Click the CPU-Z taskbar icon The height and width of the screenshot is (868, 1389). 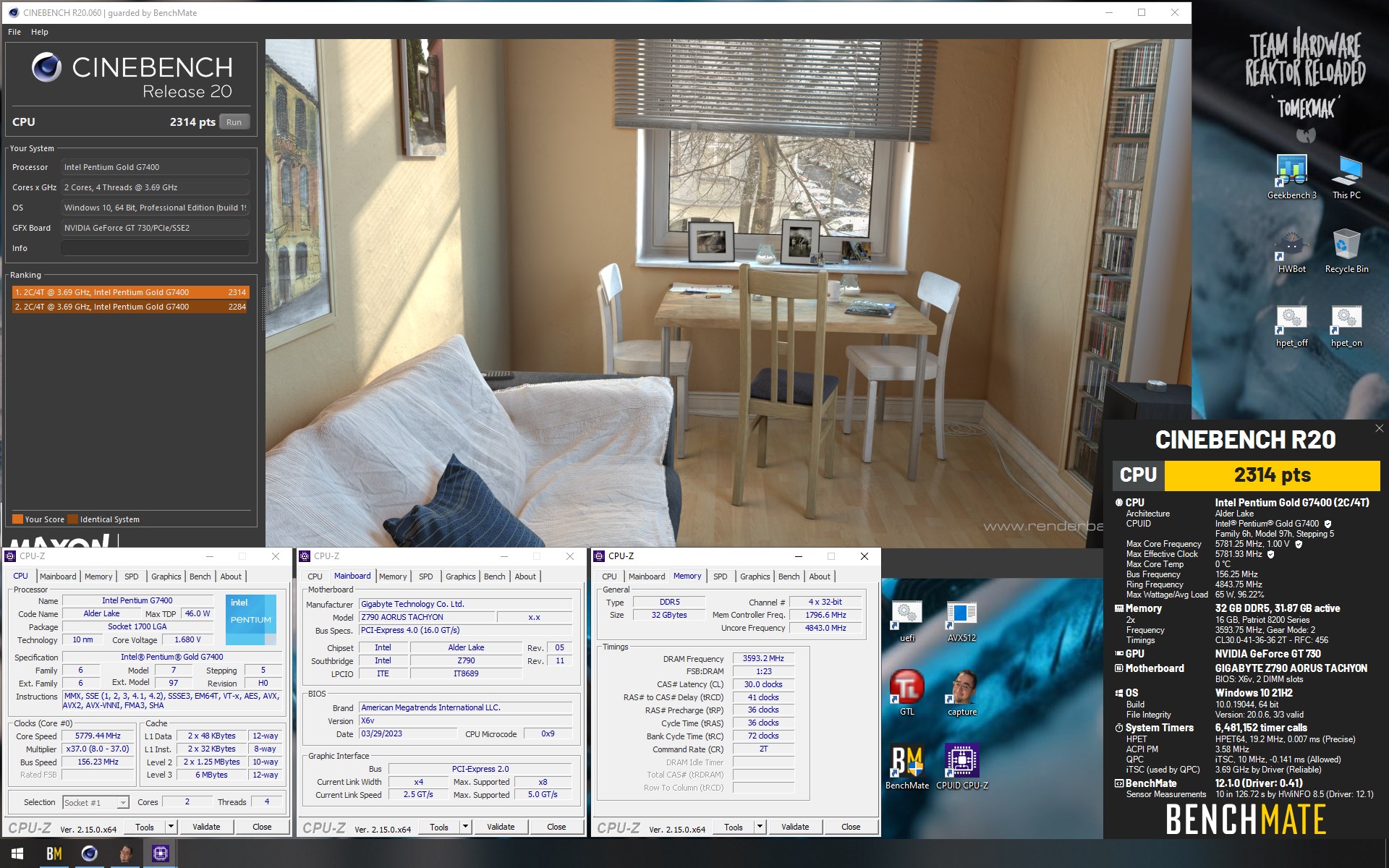[x=161, y=854]
